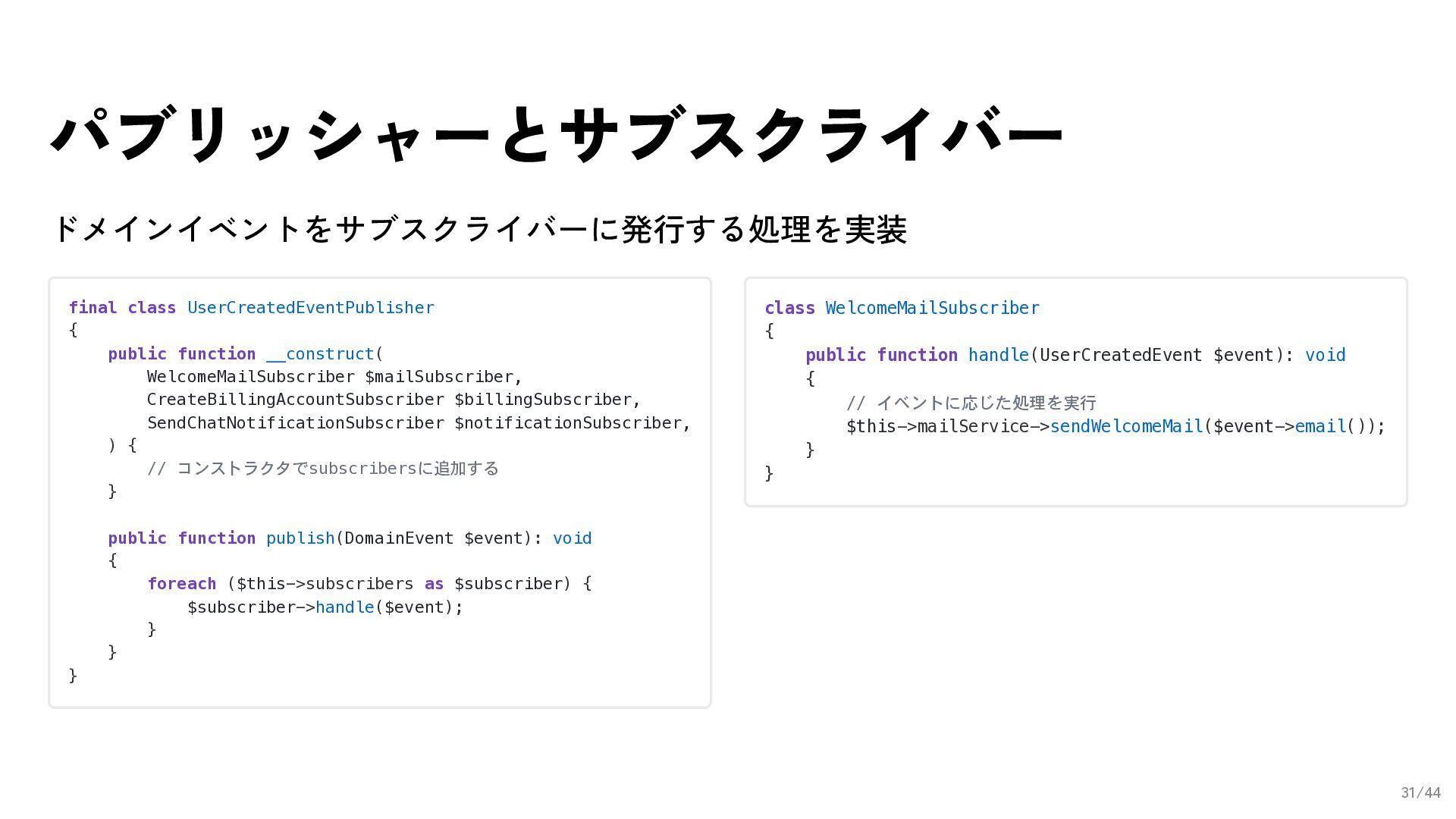This screenshot has width=1456, height=819.
Task: Click the slide title パブリッシャーとサブスクライバー
Action: tap(557, 135)
